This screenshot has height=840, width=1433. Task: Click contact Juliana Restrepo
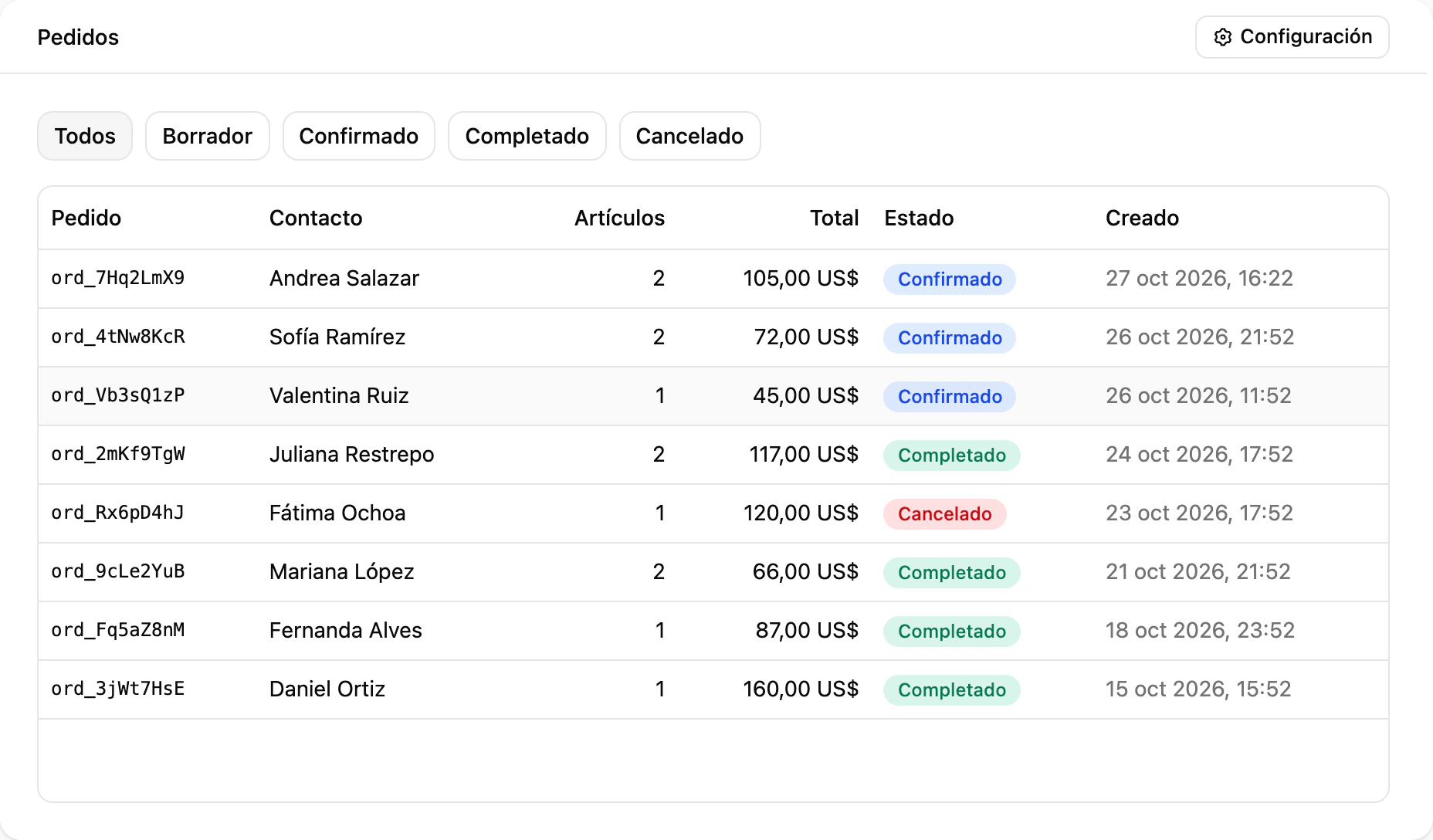point(352,454)
